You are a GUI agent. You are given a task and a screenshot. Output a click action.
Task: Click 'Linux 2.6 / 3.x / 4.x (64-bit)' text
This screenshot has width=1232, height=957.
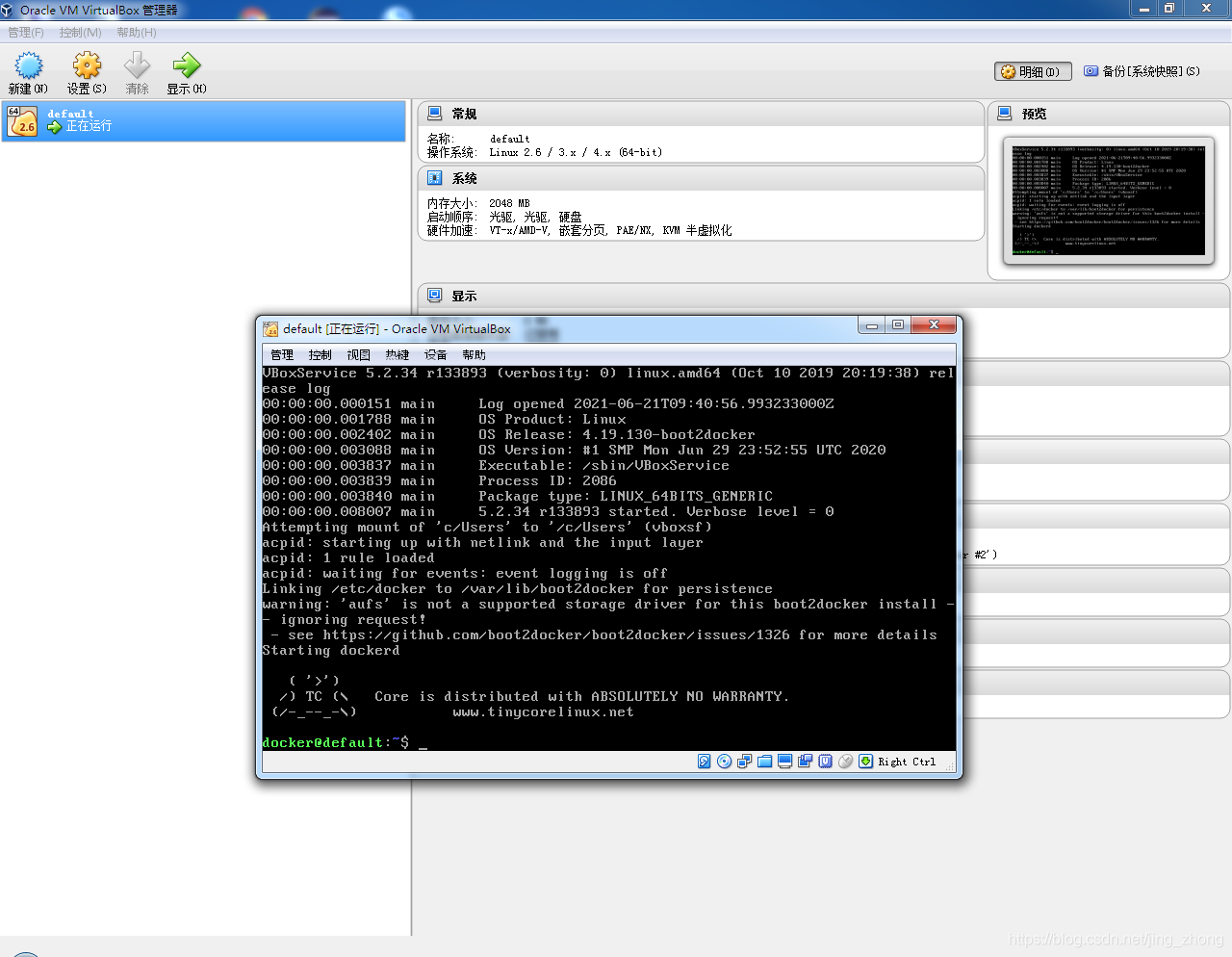click(x=576, y=152)
